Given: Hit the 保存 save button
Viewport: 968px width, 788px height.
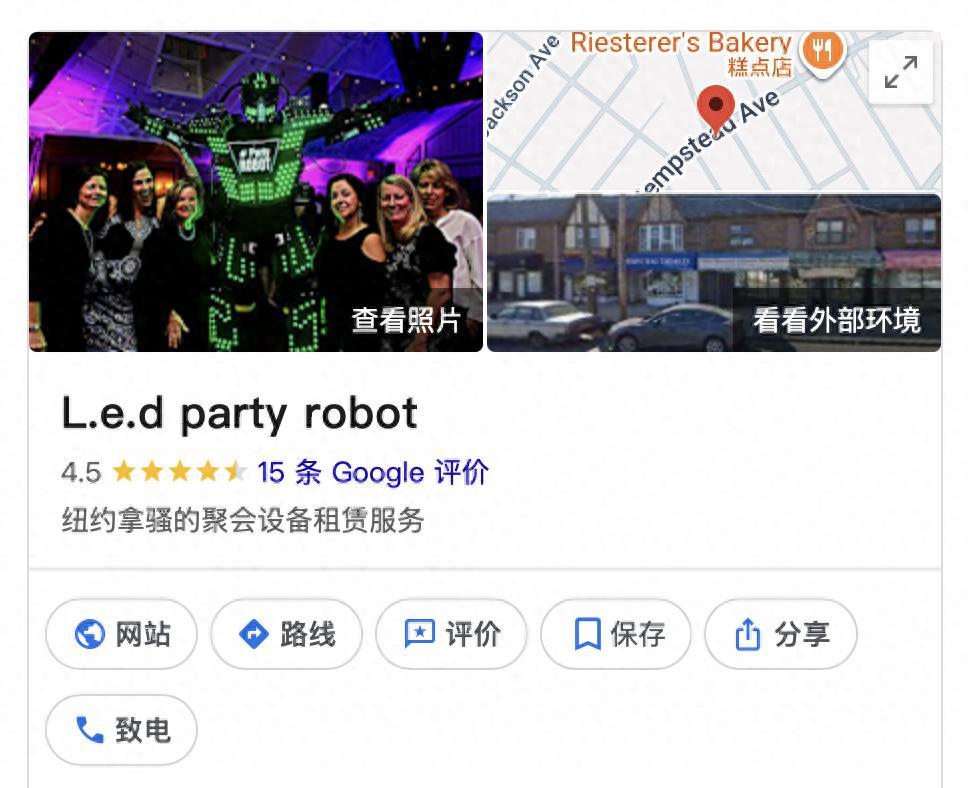Looking at the screenshot, I should click(616, 634).
